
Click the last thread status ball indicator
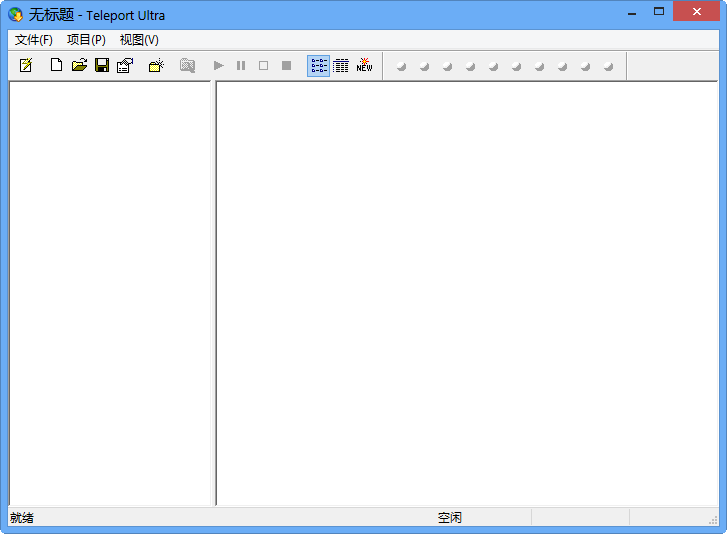[609, 67]
